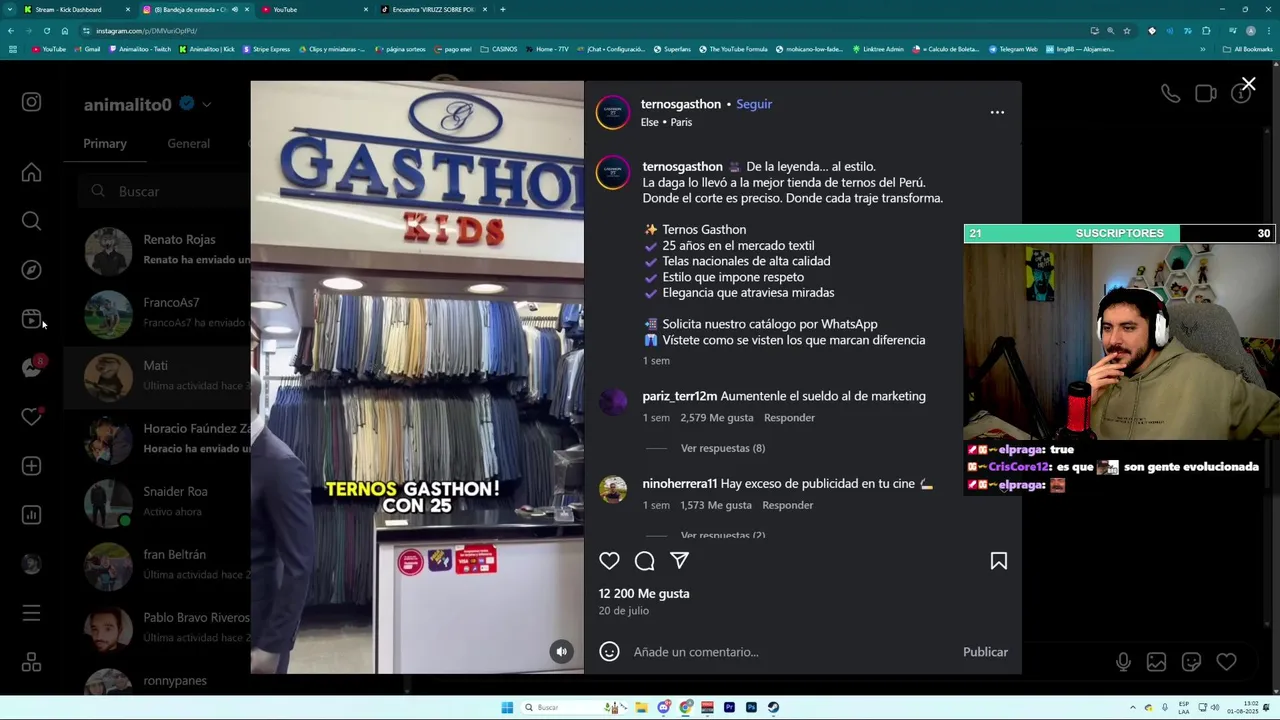Image resolution: width=1280 pixels, height=720 pixels.
Task: Open Windows Start menu
Action: coord(507,707)
